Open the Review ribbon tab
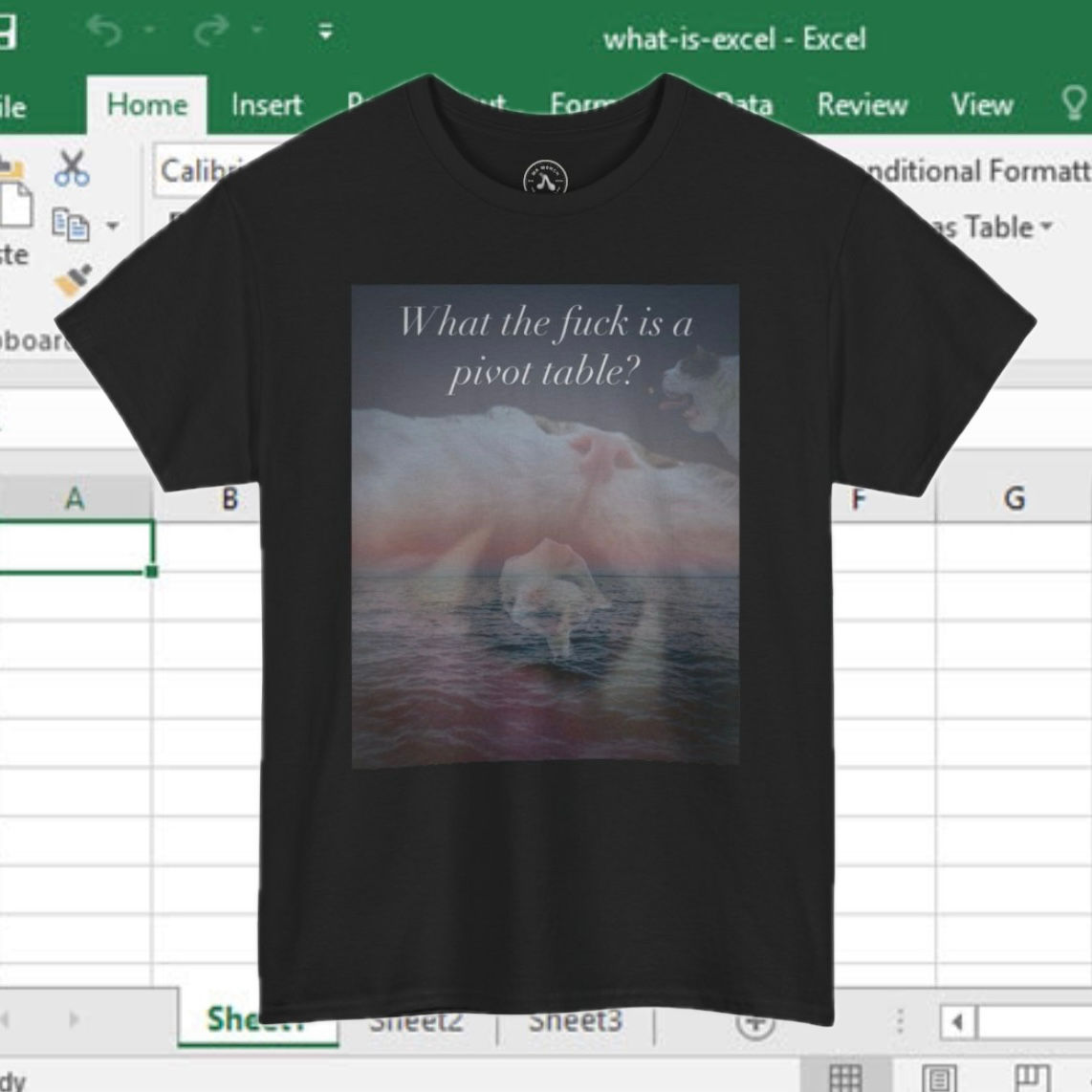The width and height of the screenshot is (1092, 1092). (863, 103)
